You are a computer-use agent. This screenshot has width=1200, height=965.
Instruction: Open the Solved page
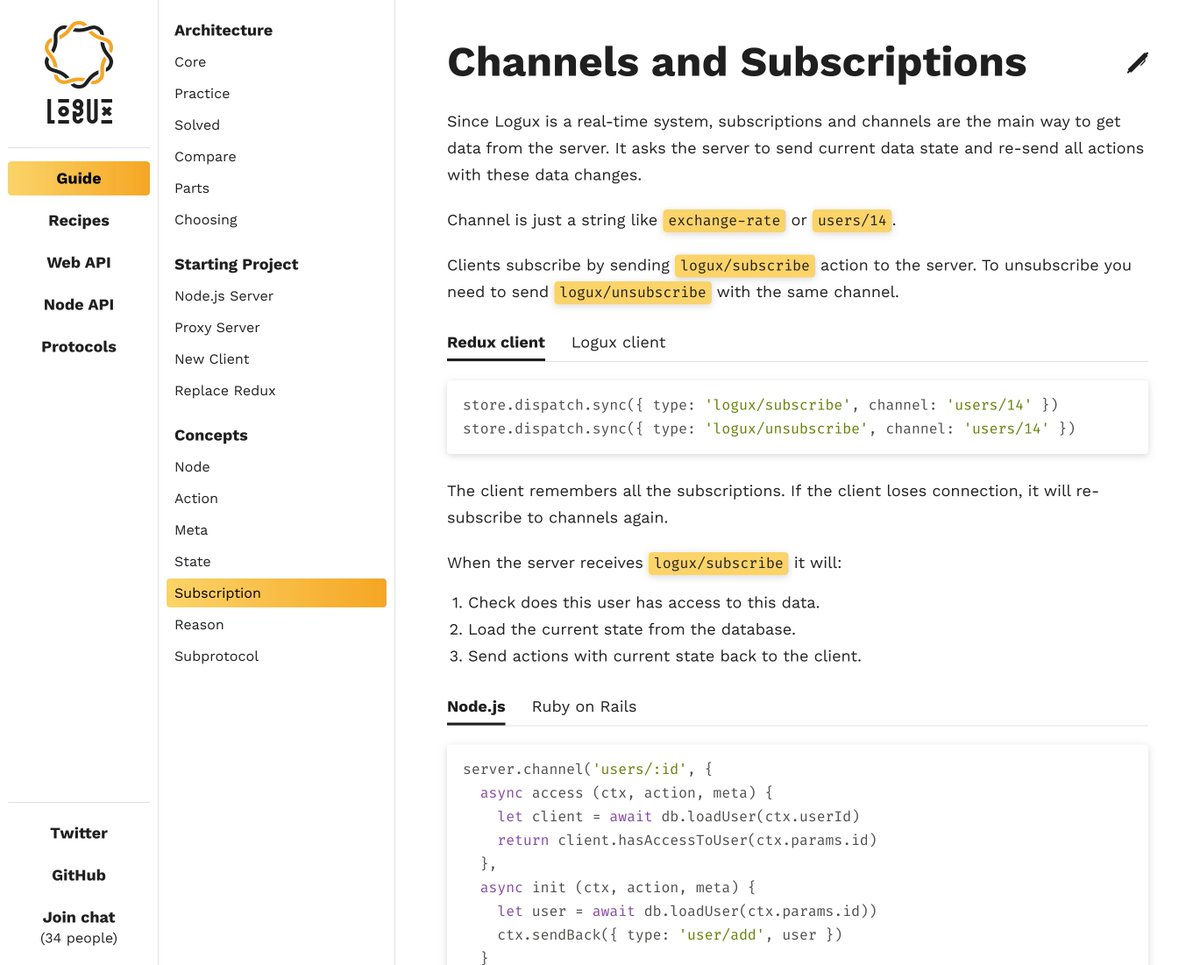click(x=197, y=125)
